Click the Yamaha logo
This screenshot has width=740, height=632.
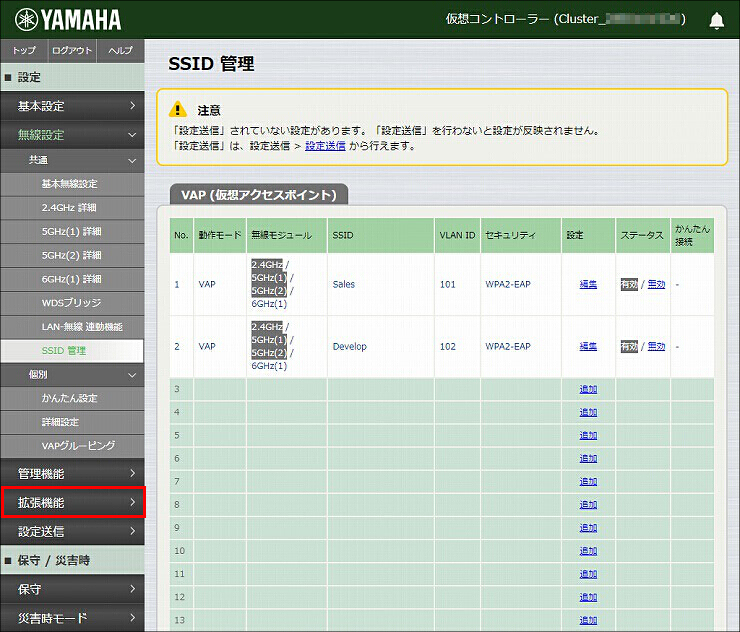click(68, 20)
